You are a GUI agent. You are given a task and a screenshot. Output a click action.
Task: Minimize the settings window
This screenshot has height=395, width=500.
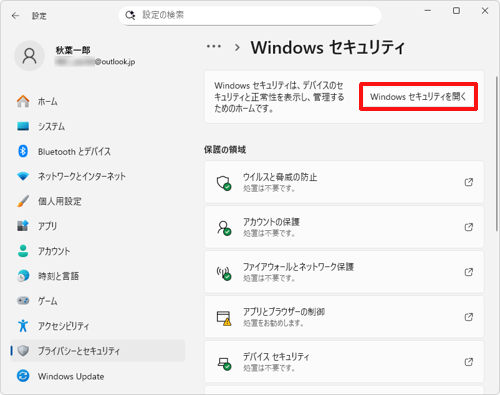428,11
